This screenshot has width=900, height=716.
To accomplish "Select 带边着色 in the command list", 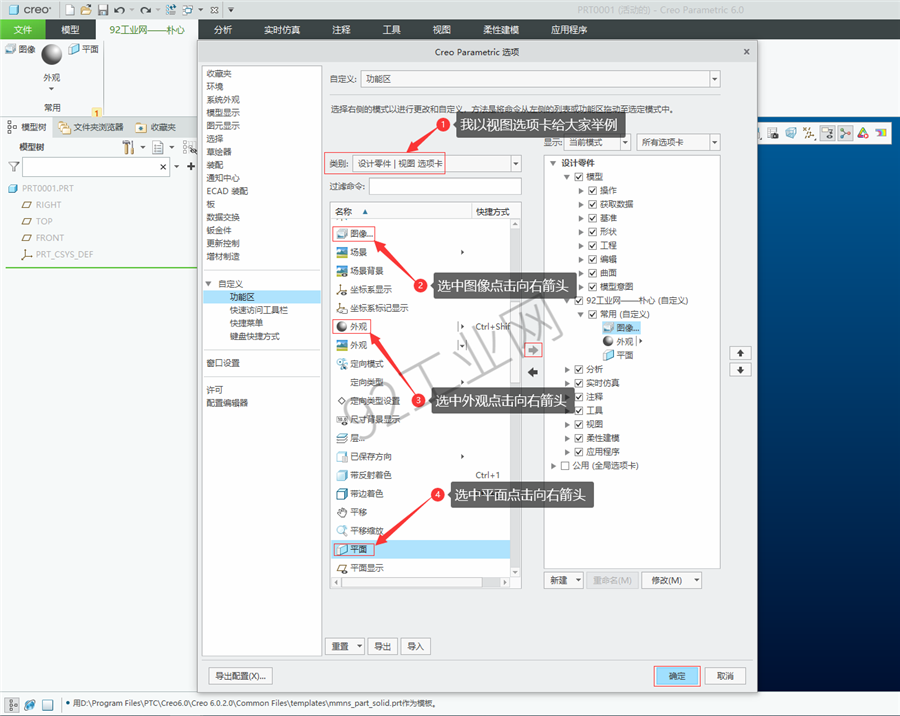I will point(421,494).
